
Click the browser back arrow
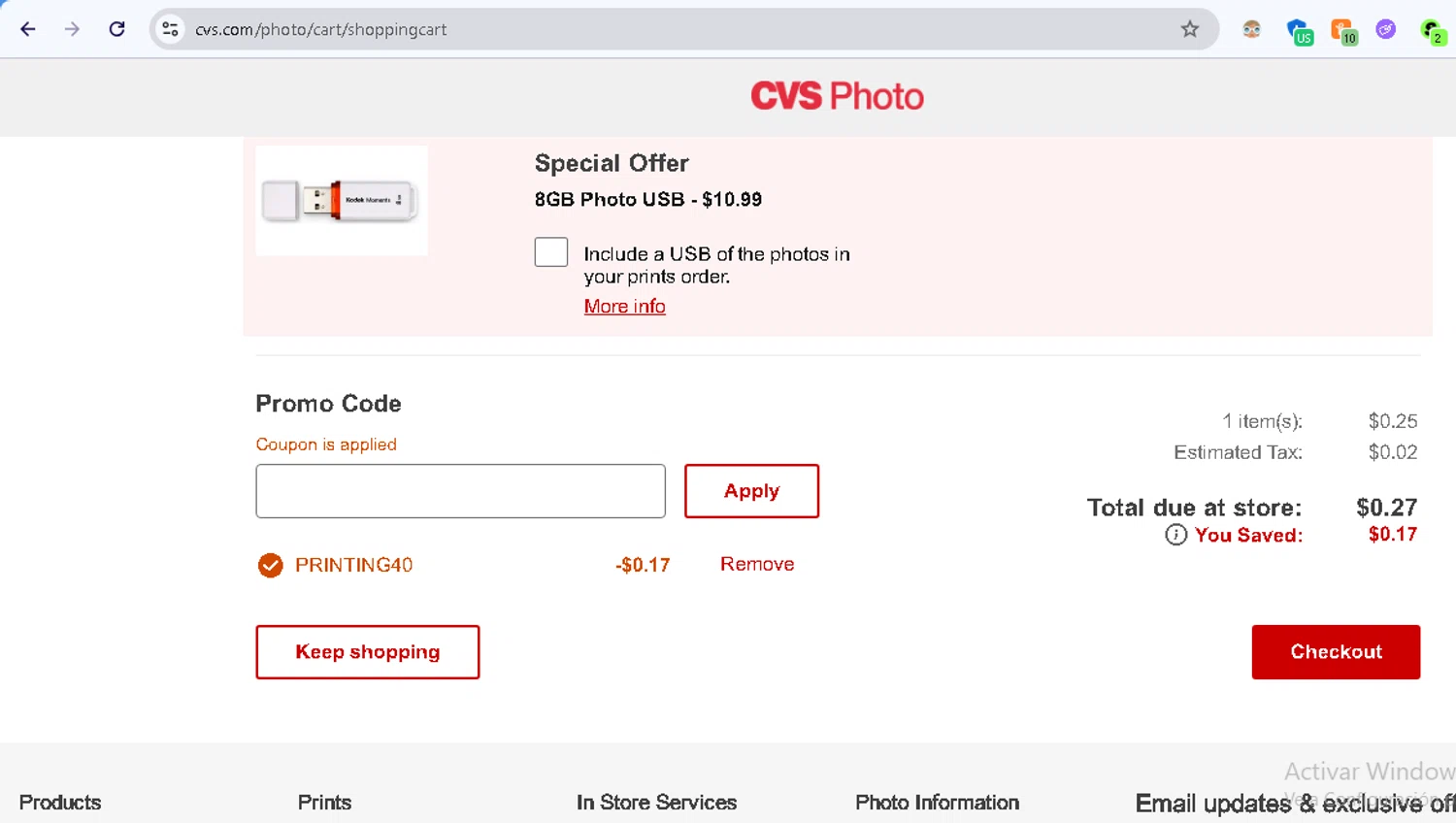(28, 29)
